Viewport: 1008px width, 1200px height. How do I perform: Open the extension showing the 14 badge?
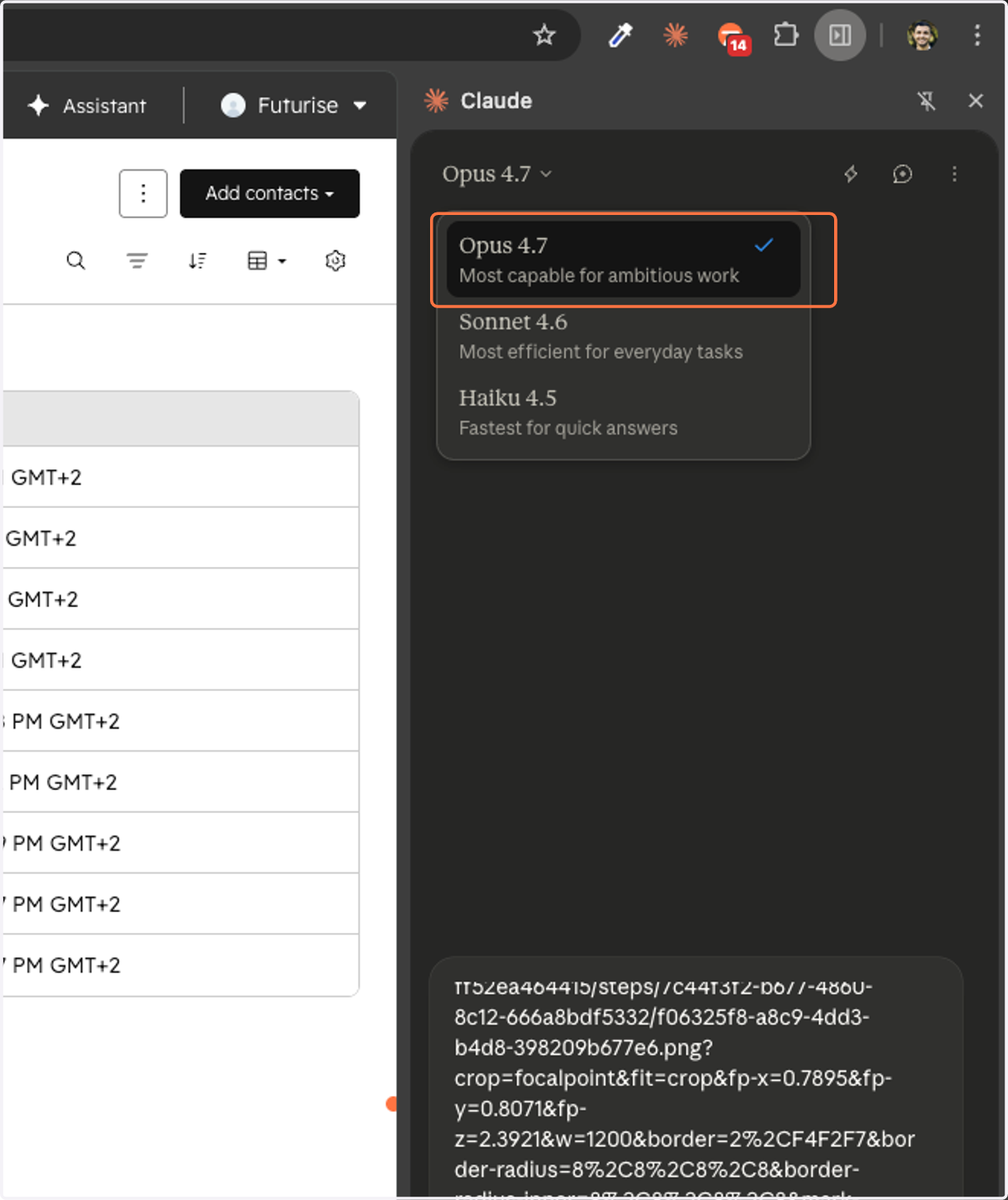tap(733, 37)
